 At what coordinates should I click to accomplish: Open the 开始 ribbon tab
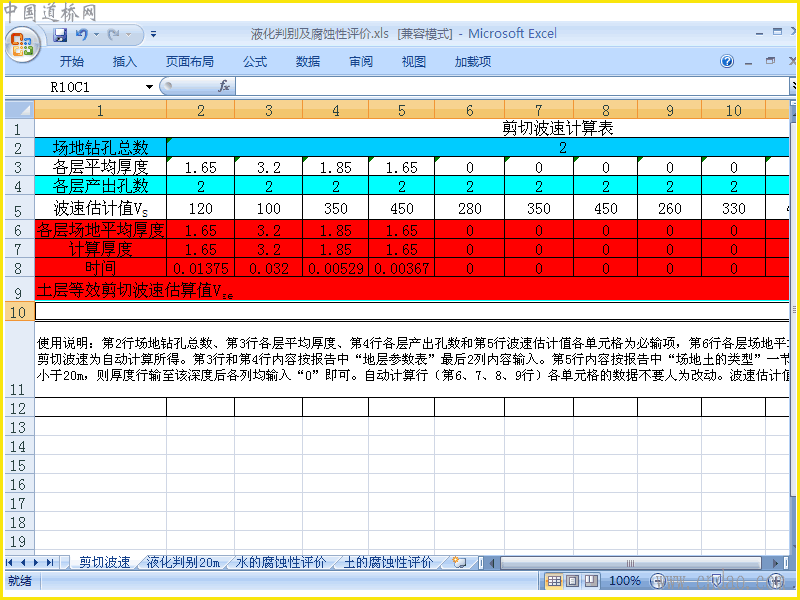(71, 62)
